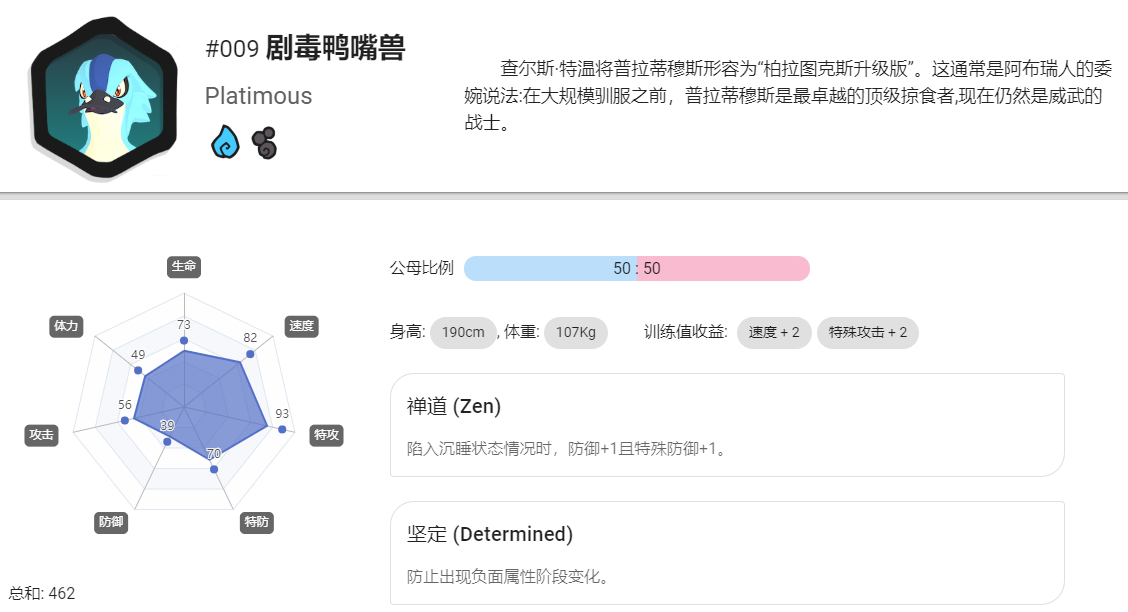Select the 生命 radar chart label

click(184, 267)
